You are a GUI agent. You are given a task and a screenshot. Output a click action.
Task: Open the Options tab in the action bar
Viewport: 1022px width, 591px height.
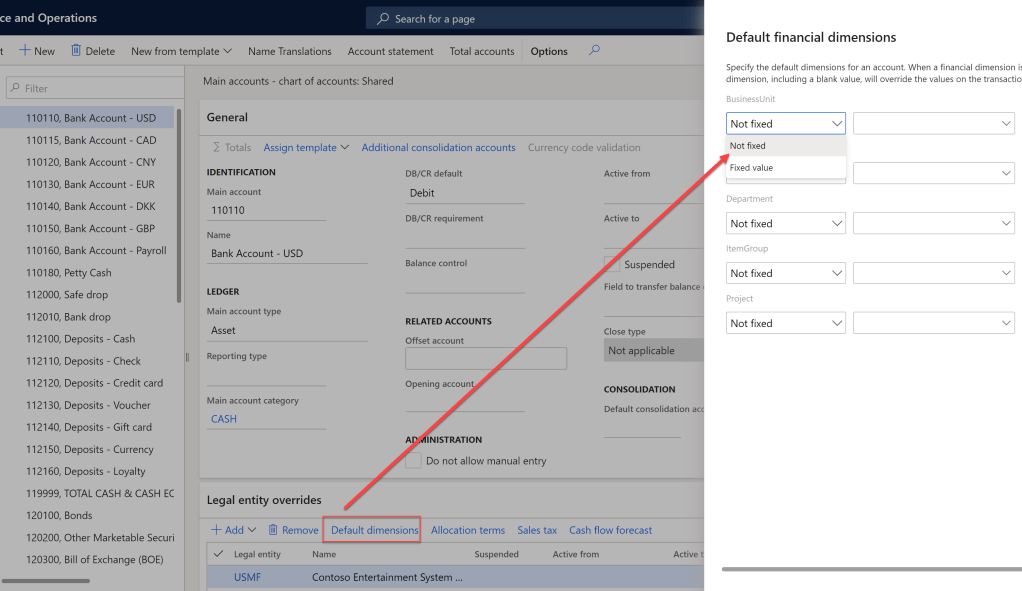pyautogui.click(x=548, y=51)
